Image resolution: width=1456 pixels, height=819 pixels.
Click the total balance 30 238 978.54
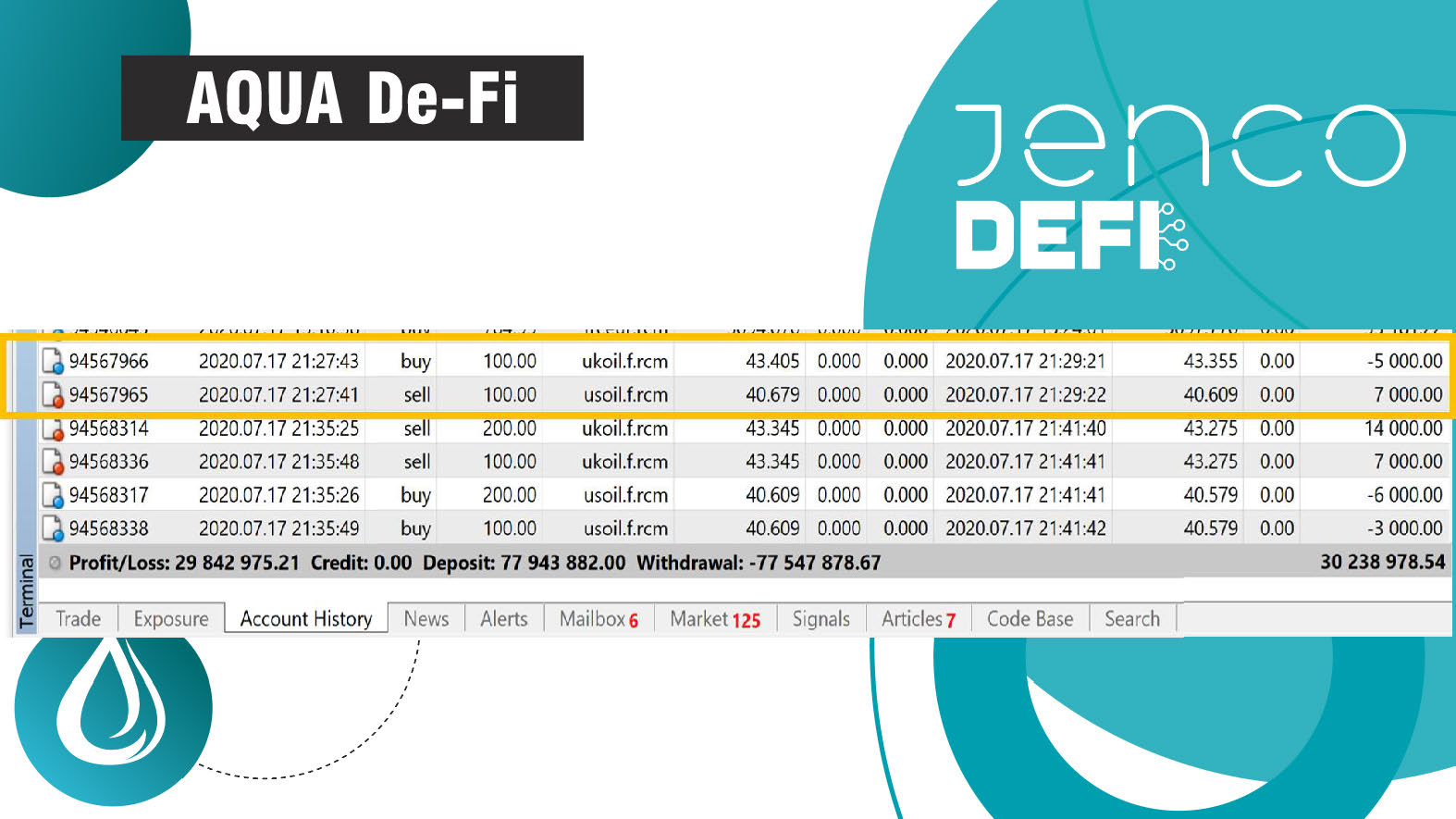click(1383, 562)
